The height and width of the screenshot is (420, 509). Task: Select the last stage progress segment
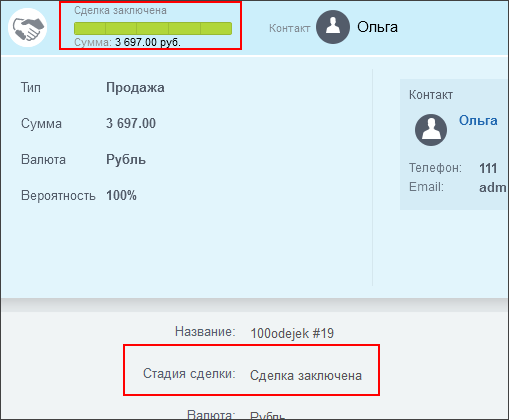pyautogui.click(x=216, y=28)
